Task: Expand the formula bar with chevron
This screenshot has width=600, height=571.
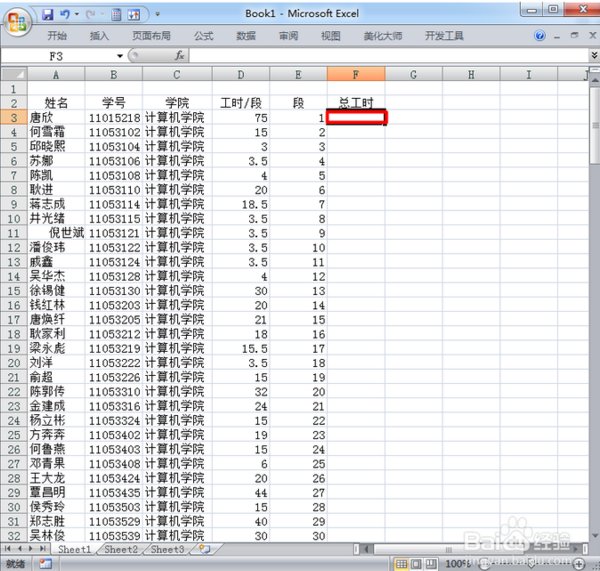Action: [594, 56]
